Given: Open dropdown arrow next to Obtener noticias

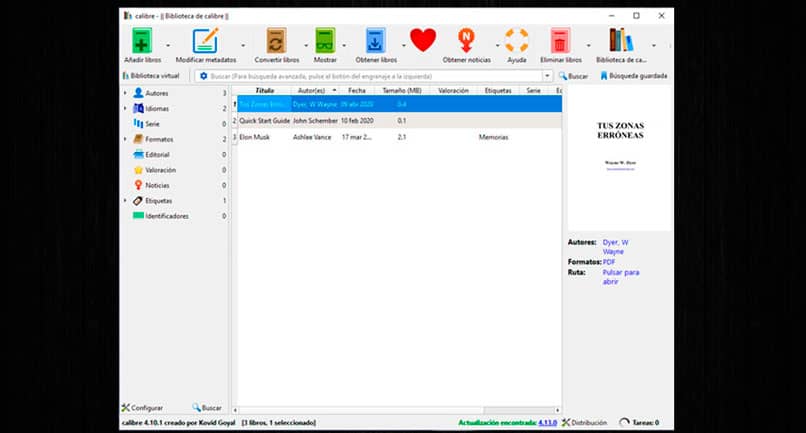Looking at the screenshot, I should point(497,46).
